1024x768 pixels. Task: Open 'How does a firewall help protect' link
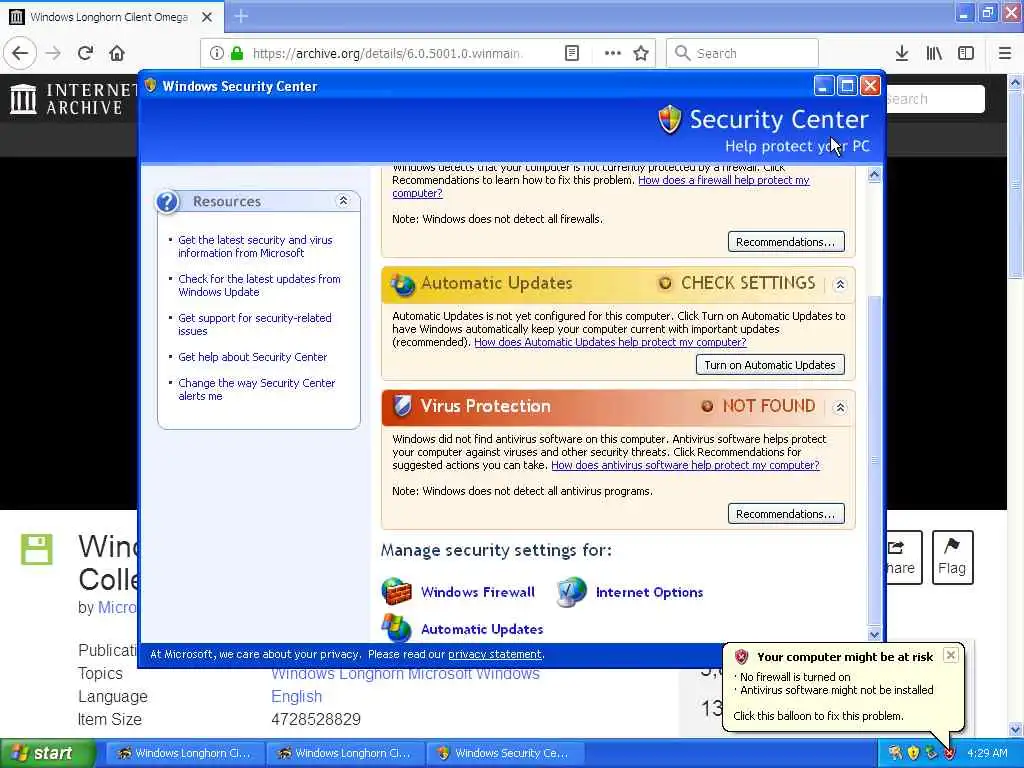click(724, 180)
